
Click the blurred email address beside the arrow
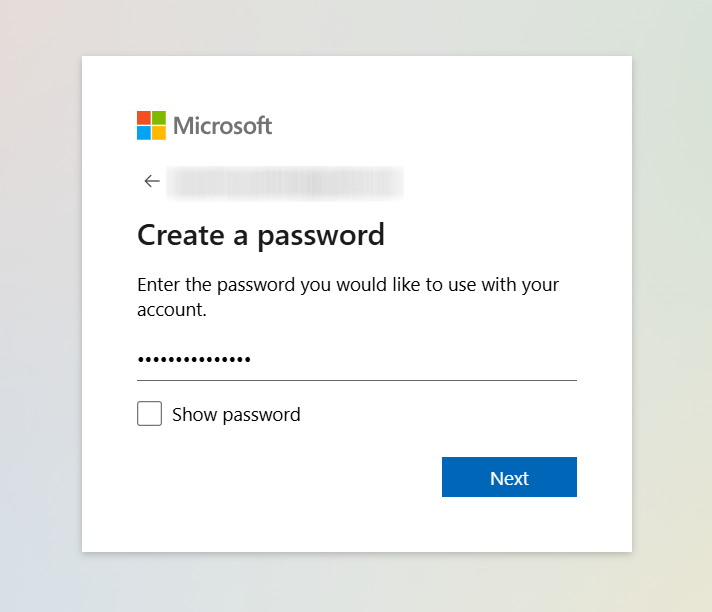(x=285, y=181)
